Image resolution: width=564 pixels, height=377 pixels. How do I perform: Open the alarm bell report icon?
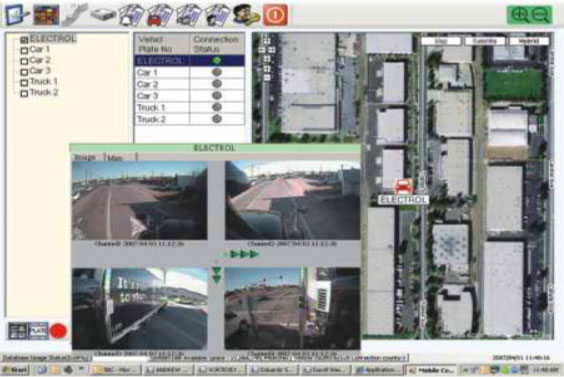[131, 15]
